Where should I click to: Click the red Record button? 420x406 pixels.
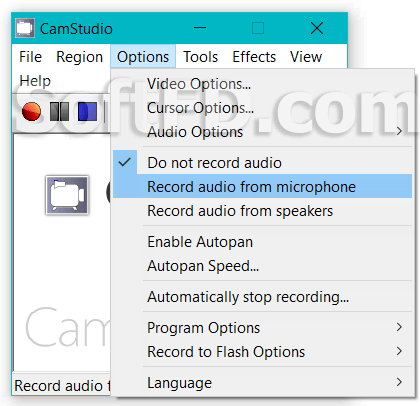pos(31,111)
